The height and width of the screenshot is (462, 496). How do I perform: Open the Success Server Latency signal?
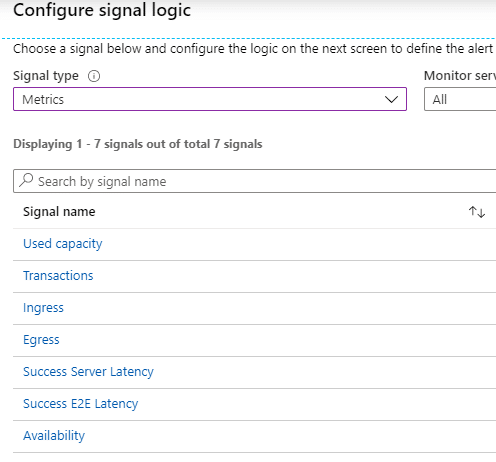point(88,372)
